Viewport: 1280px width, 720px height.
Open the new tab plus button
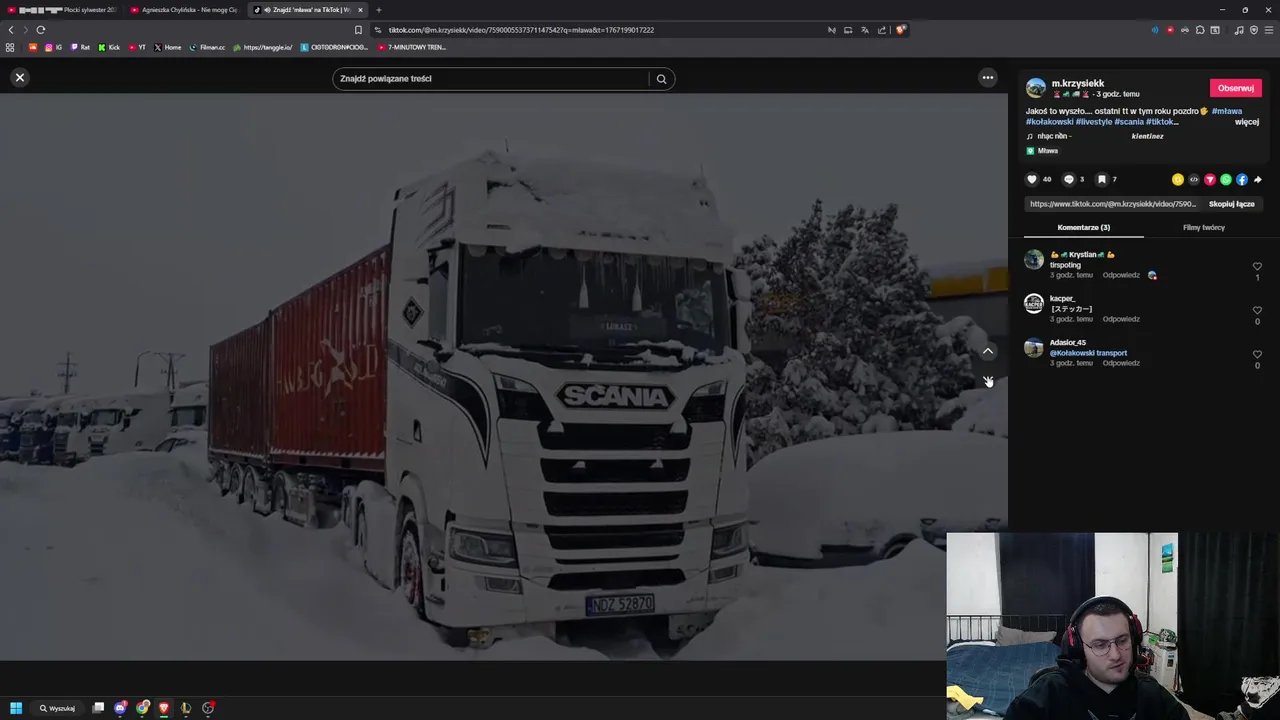tap(378, 10)
